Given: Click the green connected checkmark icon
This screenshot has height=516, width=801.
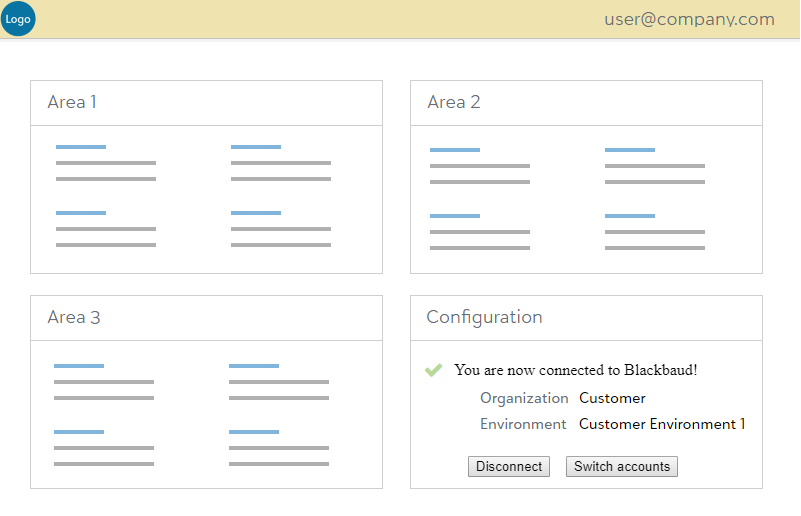Looking at the screenshot, I should pos(433,370).
